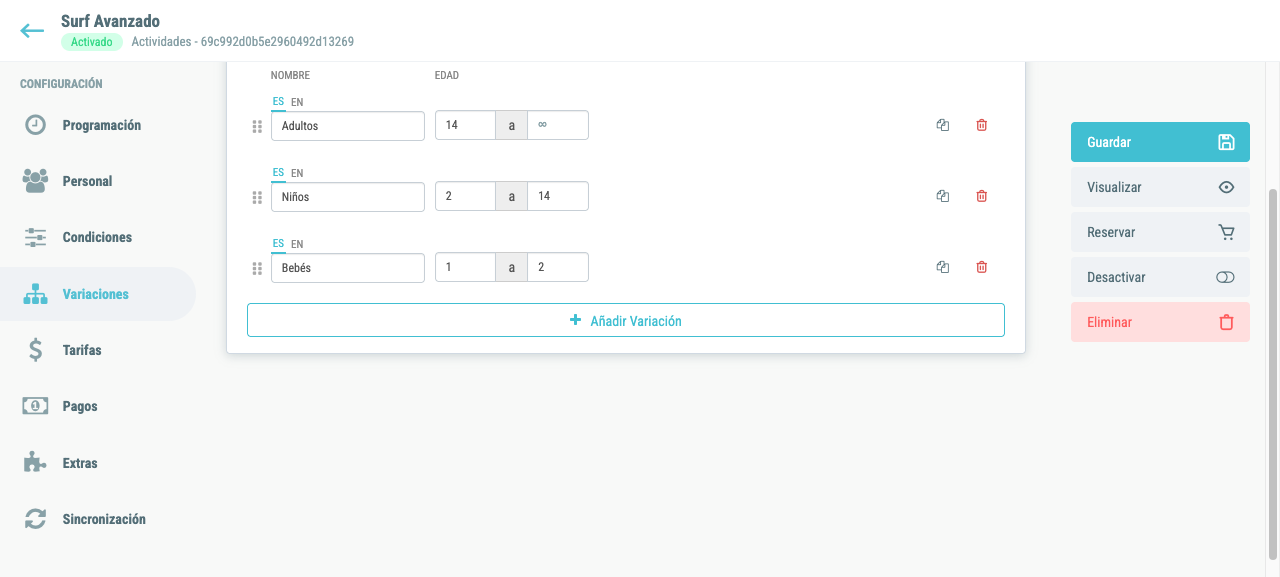Screen dimensions: 1280x577
Task: Duplicate the Niños variation
Action: click(942, 196)
